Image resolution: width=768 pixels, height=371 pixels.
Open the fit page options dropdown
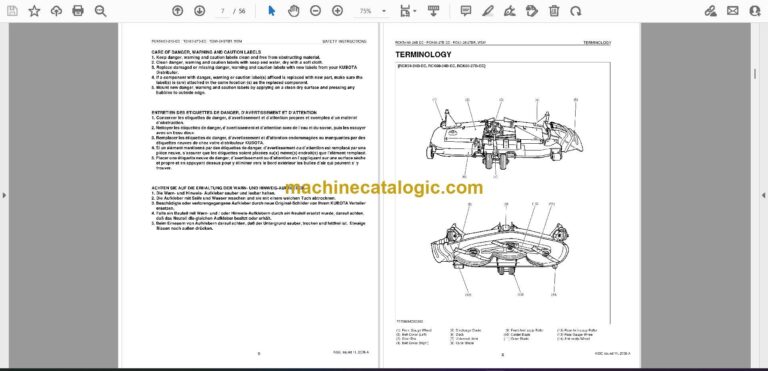(408, 11)
